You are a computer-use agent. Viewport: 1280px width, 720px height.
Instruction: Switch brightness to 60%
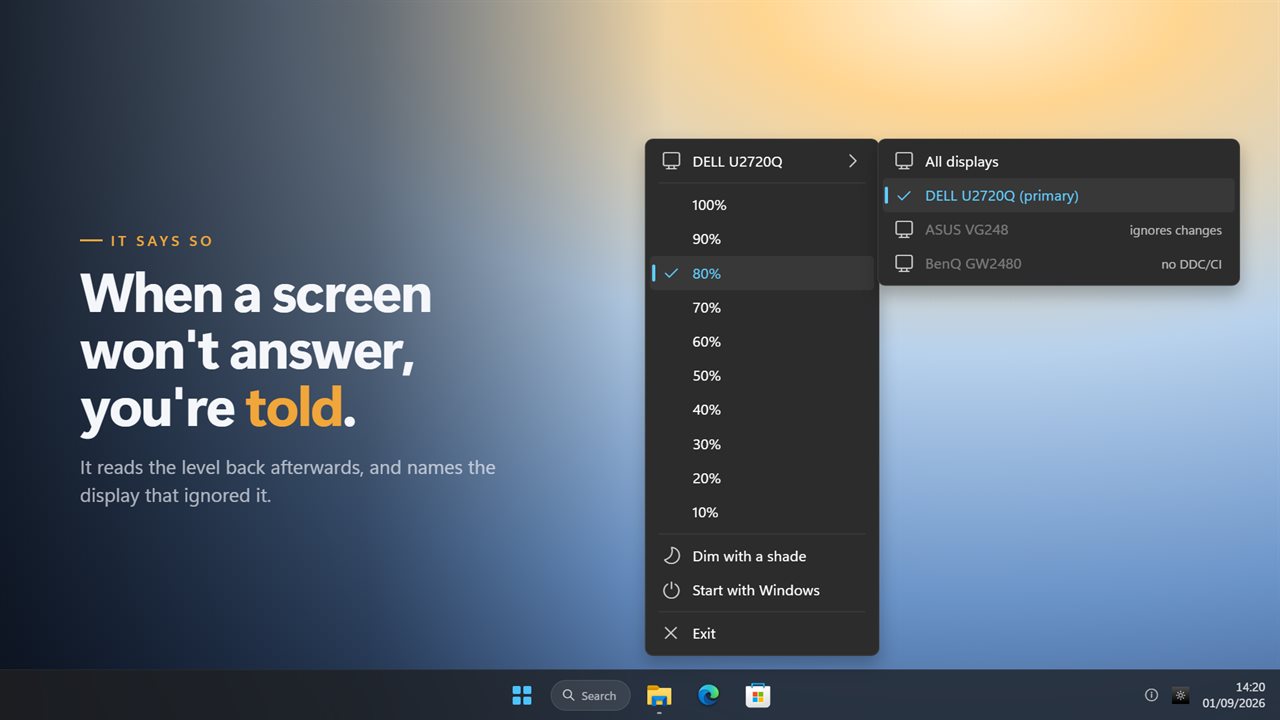762,341
